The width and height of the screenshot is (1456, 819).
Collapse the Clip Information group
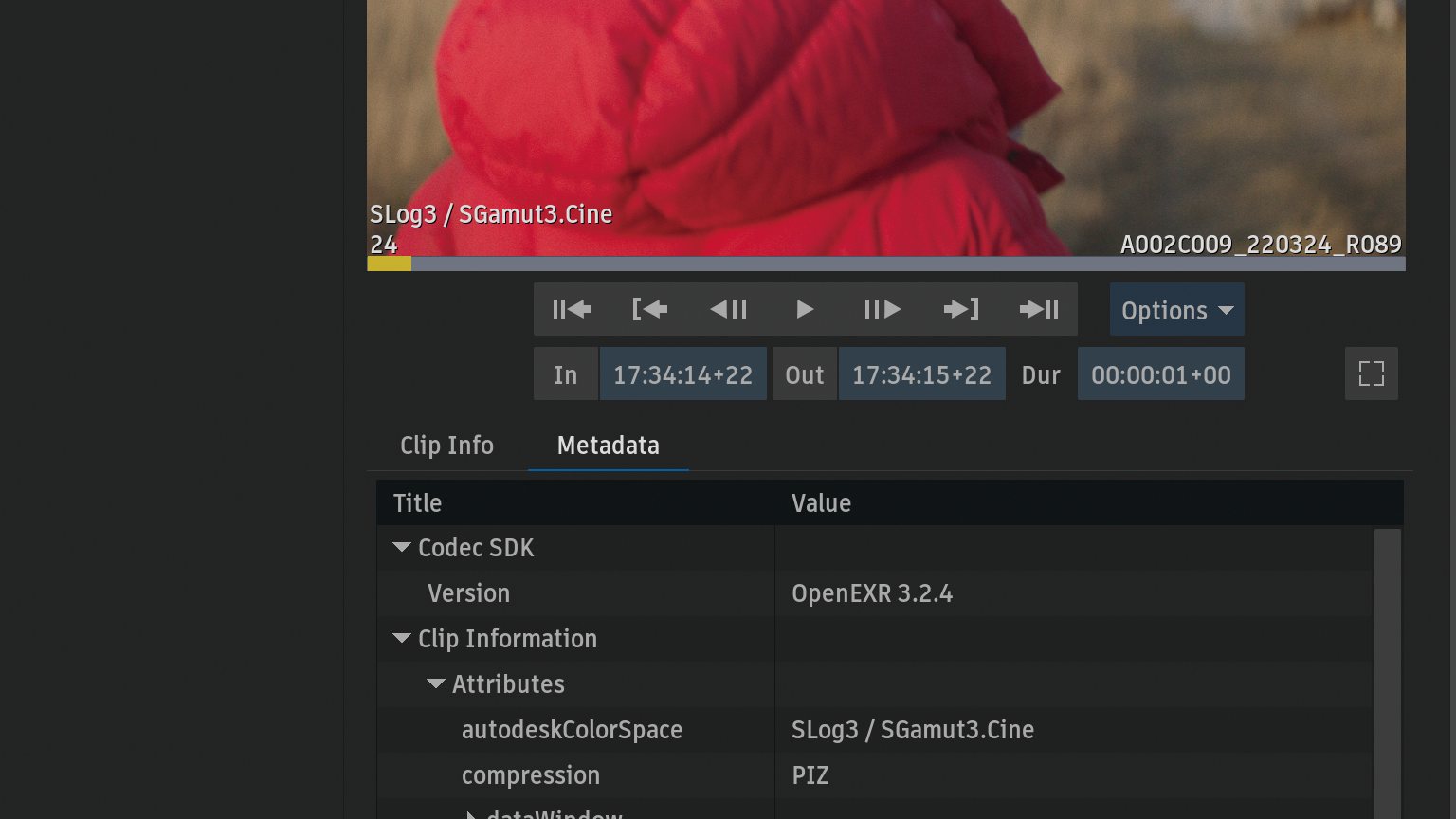[402, 639]
